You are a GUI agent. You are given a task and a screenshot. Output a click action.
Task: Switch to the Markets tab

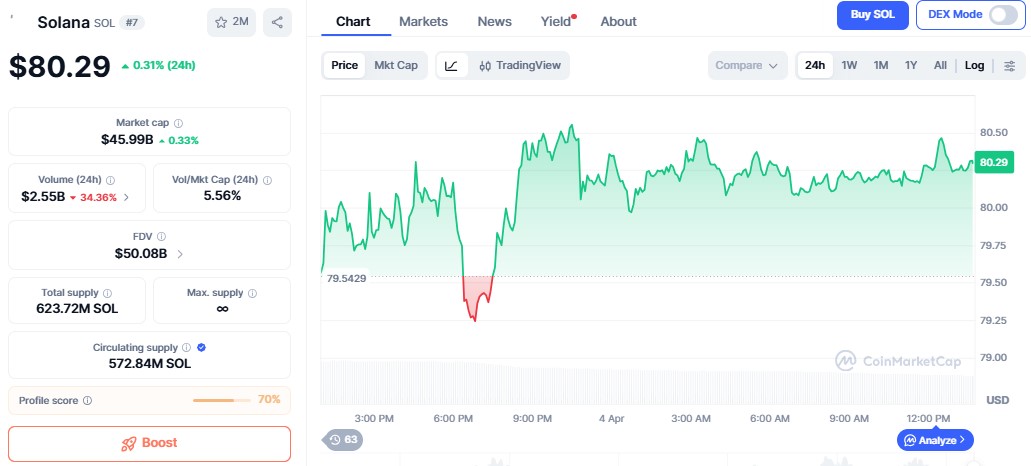[423, 21]
